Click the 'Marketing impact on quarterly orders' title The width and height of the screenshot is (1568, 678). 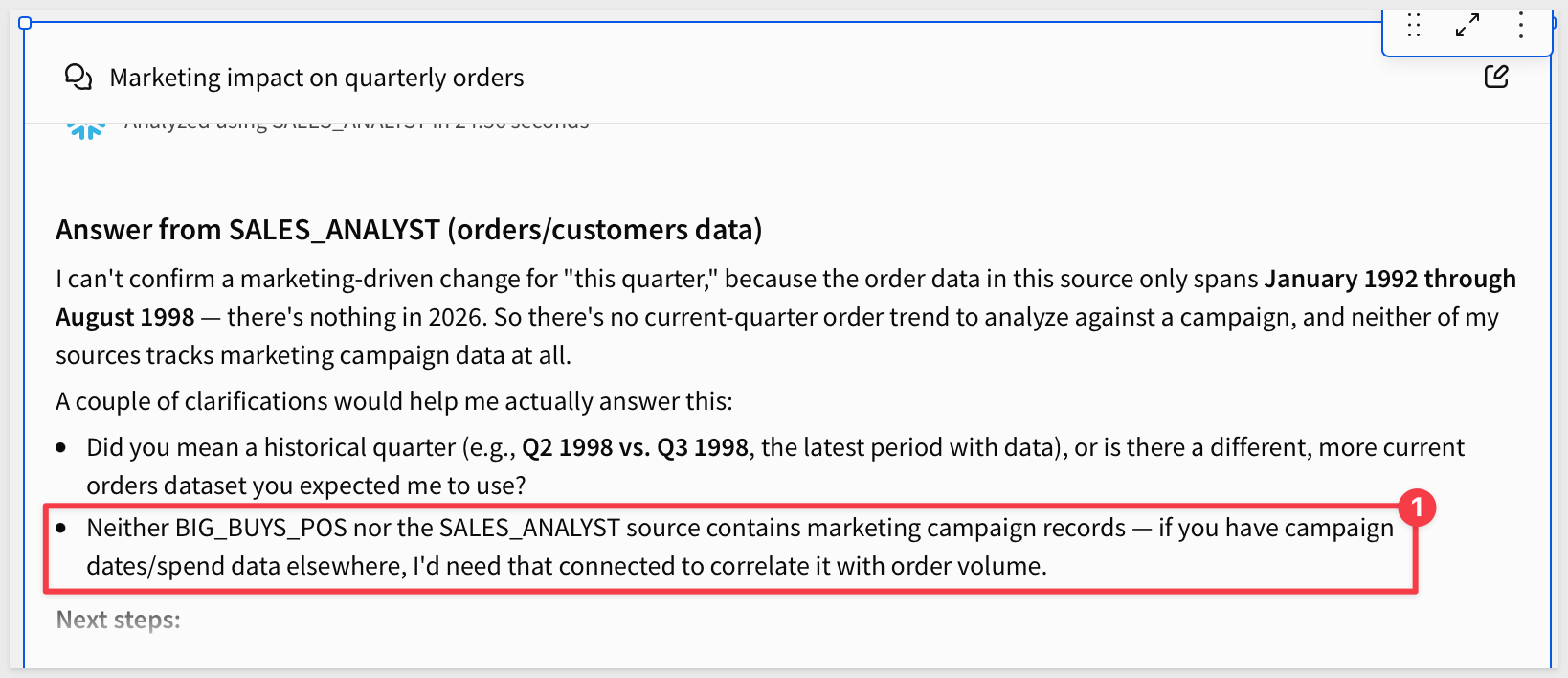[x=317, y=78]
